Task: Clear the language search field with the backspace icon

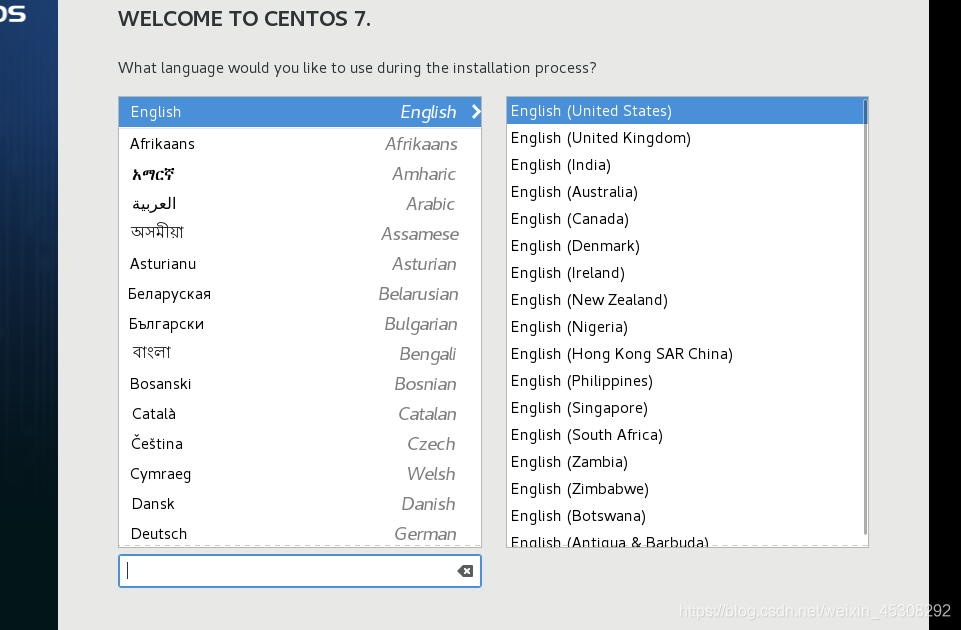Action: tap(465, 571)
